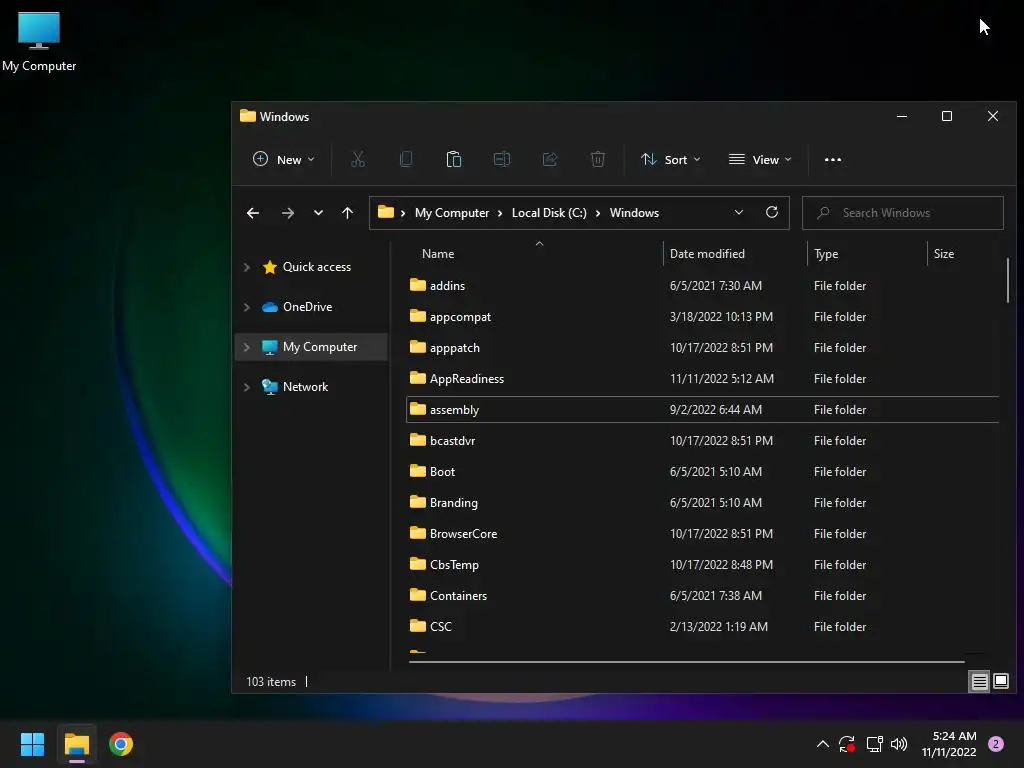
Task: Select the bcastdvr folder icon
Action: (x=417, y=440)
